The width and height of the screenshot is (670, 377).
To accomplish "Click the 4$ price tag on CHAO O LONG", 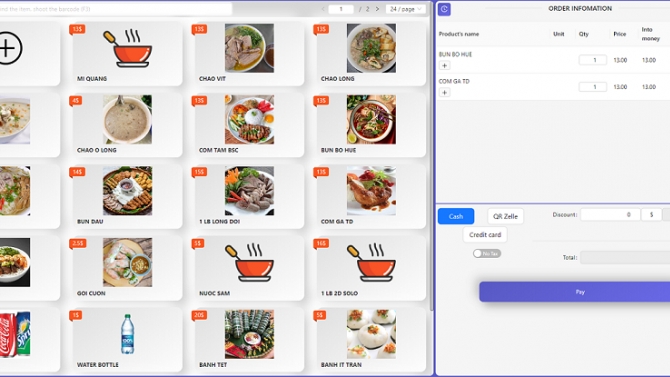I will coord(76,101).
